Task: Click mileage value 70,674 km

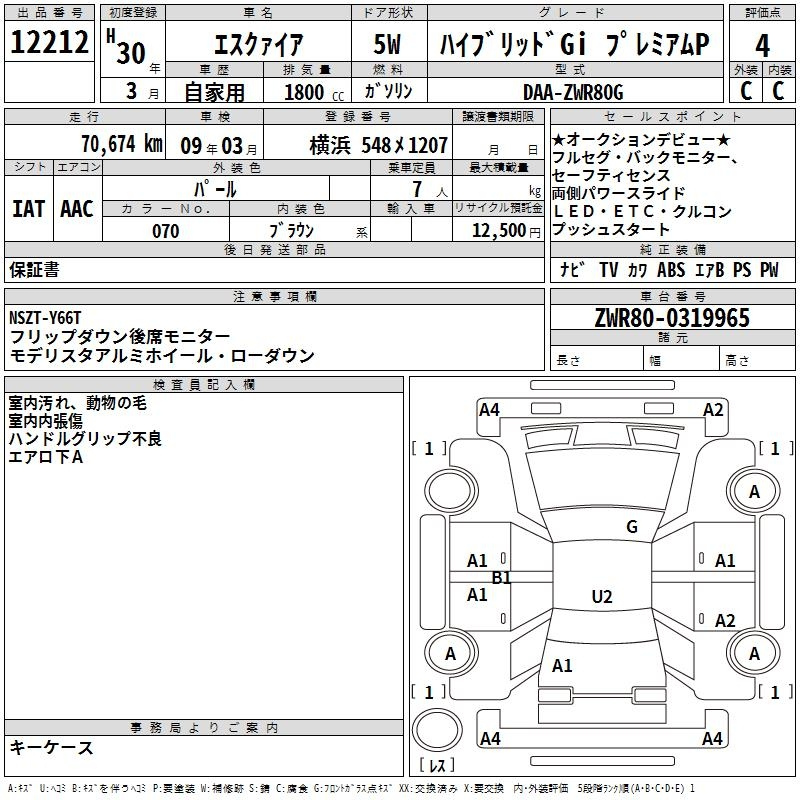Action: click(x=122, y=144)
